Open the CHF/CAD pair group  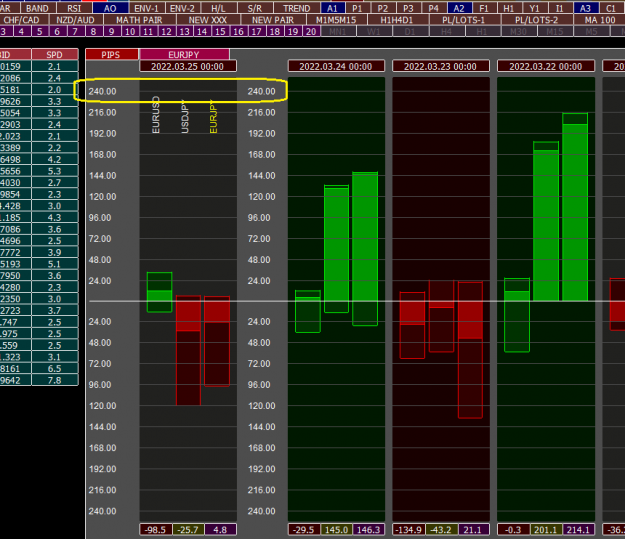(22, 20)
